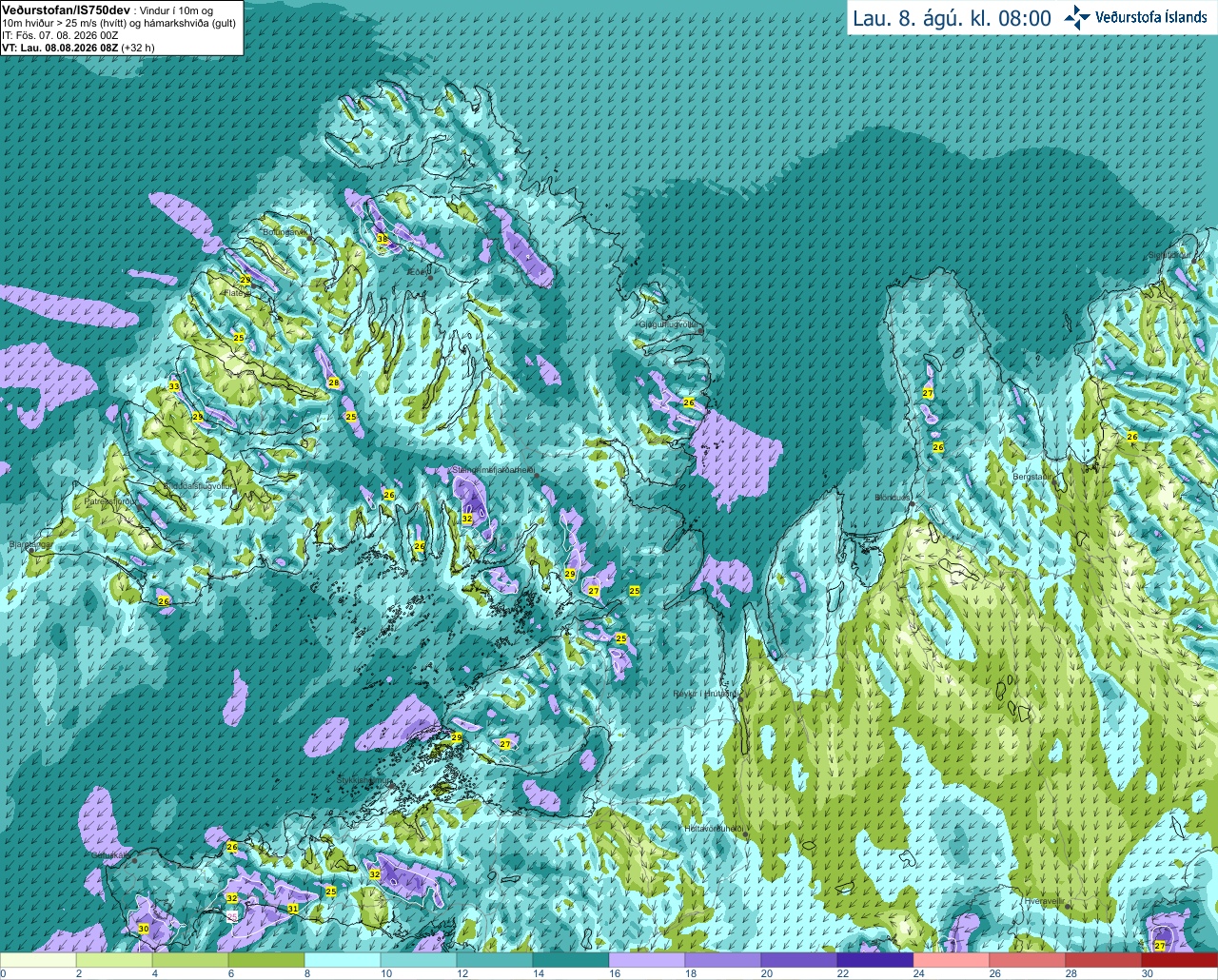1218x980 pixels.
Task: Click the Gjögurflugvöllur station dot
Action: click(x=699, y=331)
